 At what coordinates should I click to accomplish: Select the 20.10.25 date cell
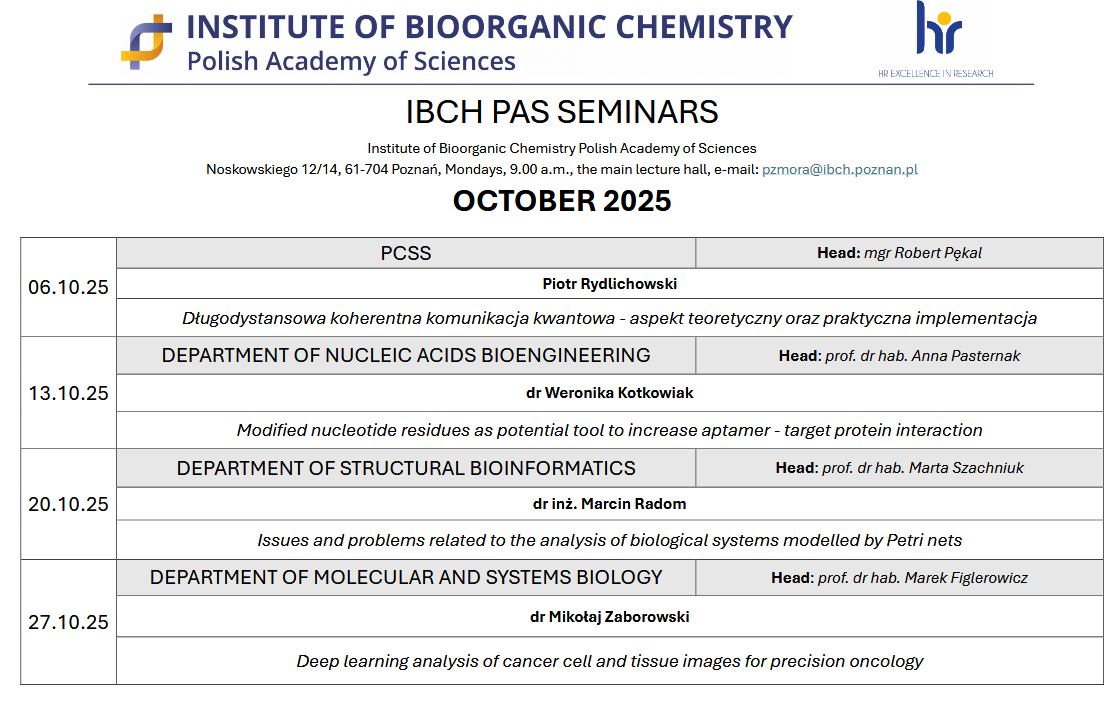click(68, 504)
